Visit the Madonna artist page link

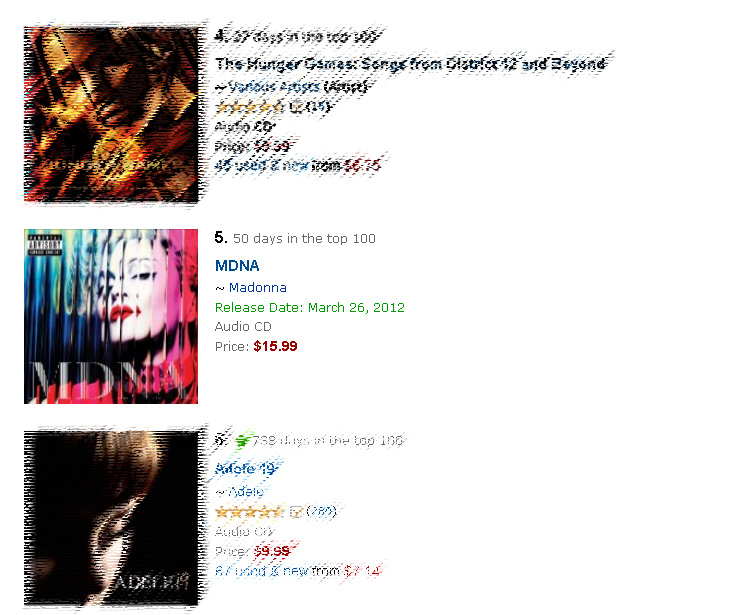point(257,288)
